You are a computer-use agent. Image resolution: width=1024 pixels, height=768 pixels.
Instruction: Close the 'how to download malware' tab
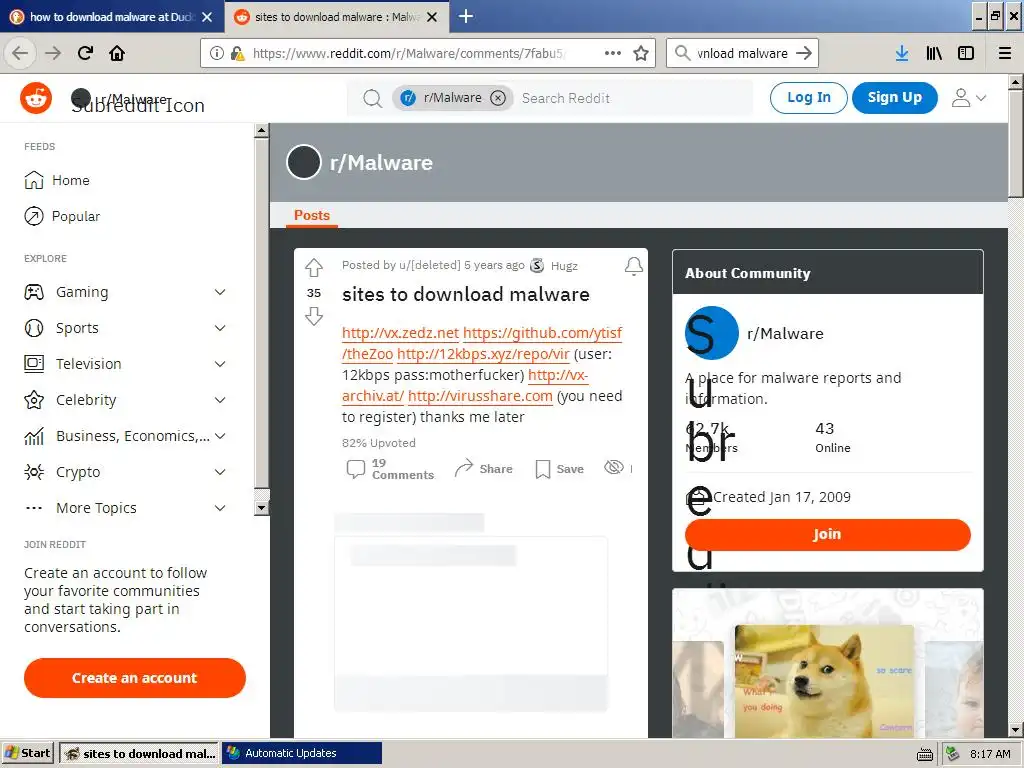point(207,17)
